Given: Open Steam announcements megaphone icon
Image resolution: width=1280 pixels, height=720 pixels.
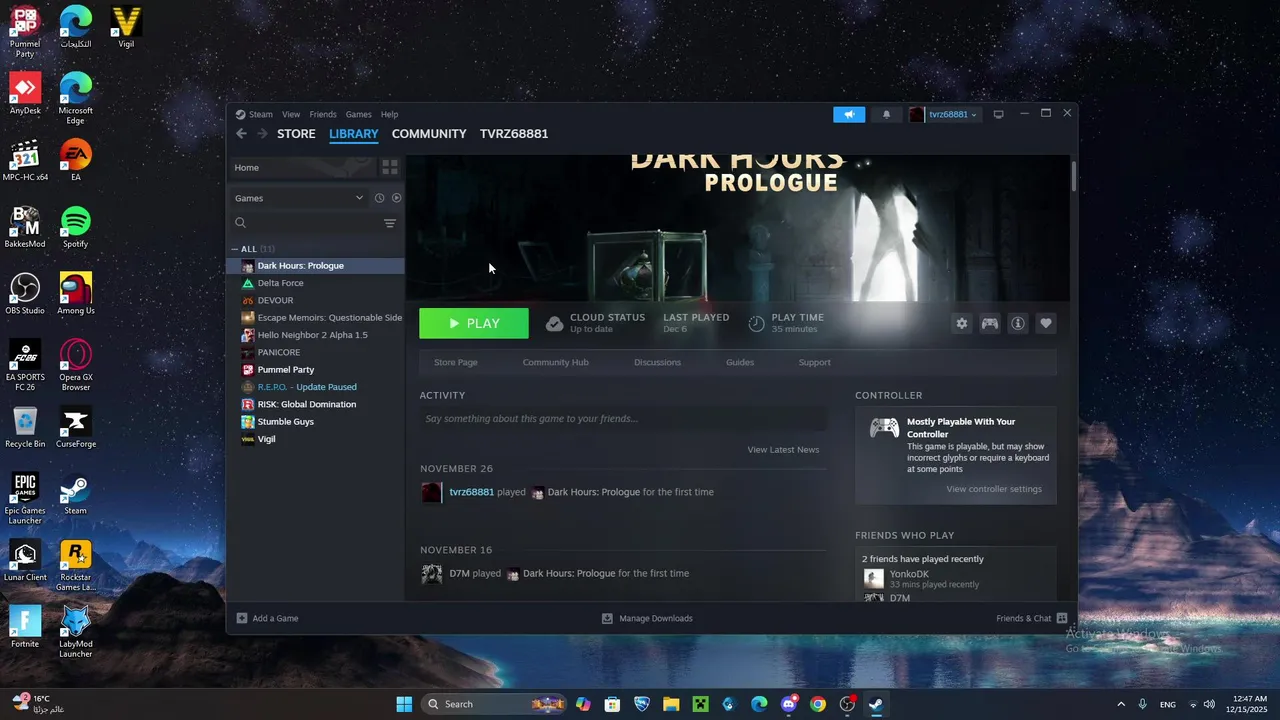Looking at the screenshot, I should 849,114.
